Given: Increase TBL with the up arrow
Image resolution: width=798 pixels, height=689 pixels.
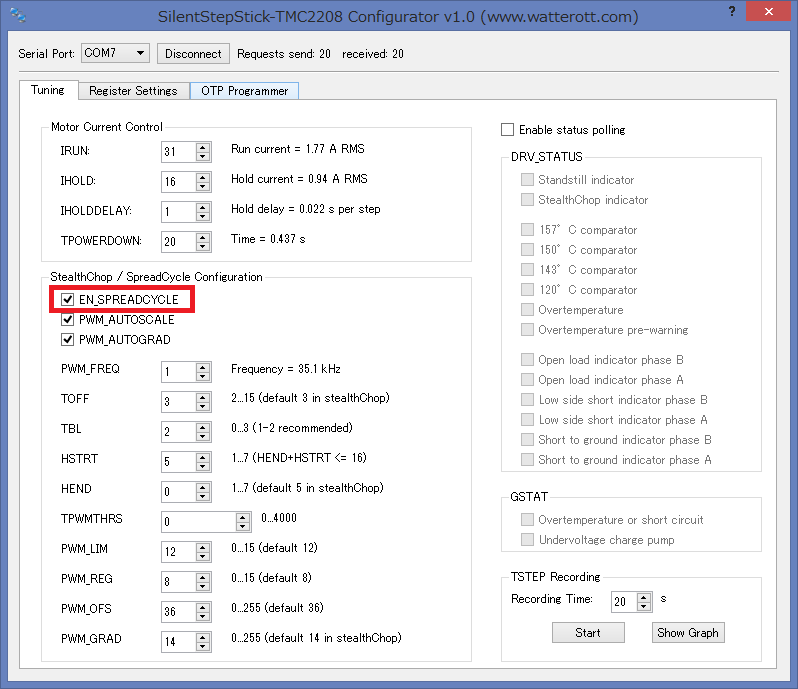Looking at the screenshot, I should [x=203, y=427].
